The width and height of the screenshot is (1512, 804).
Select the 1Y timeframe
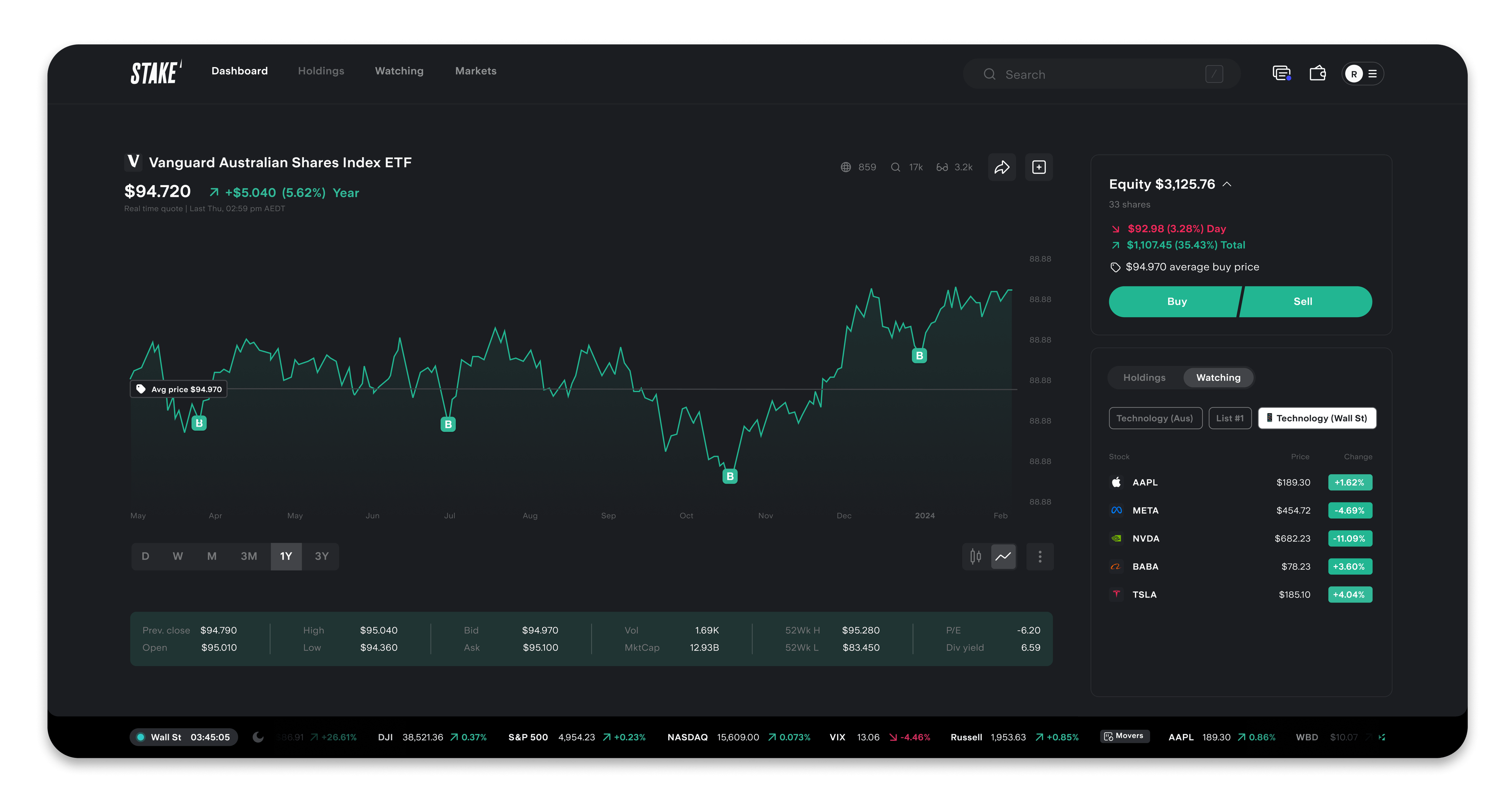pos(286,556)
